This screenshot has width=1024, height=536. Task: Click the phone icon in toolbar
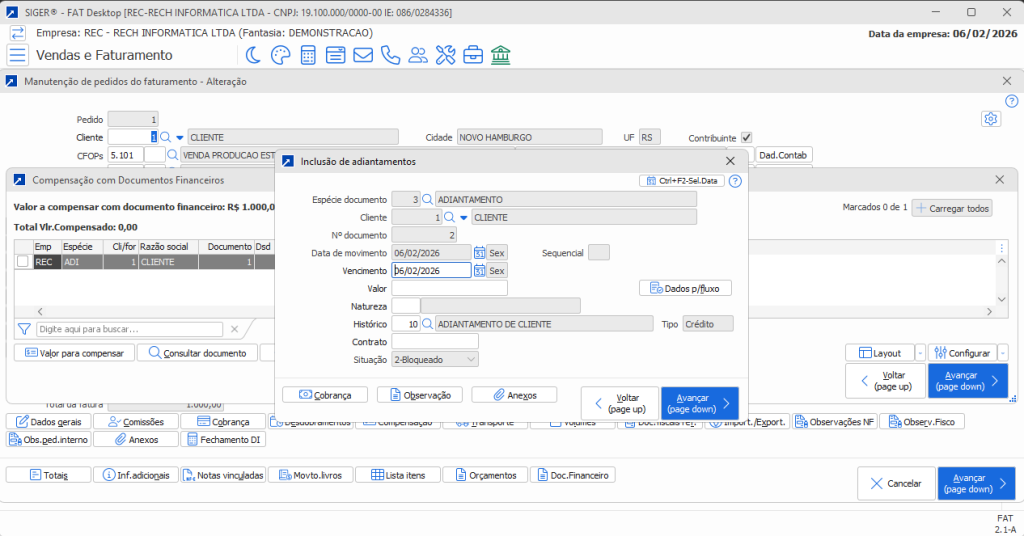pyautogui.click(x=390, y=55)
